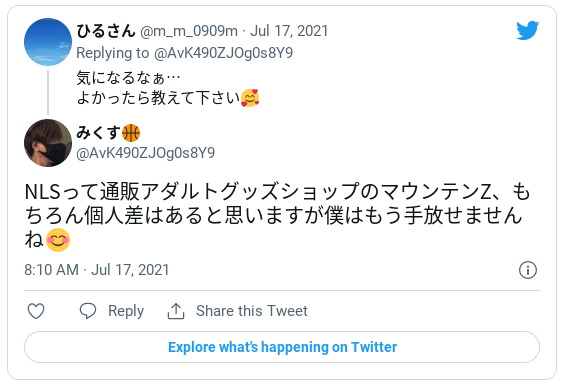The width and height of the screenshot is (562, 384).
Task: Click the share upload arrow icon
Action: point(176,311)
